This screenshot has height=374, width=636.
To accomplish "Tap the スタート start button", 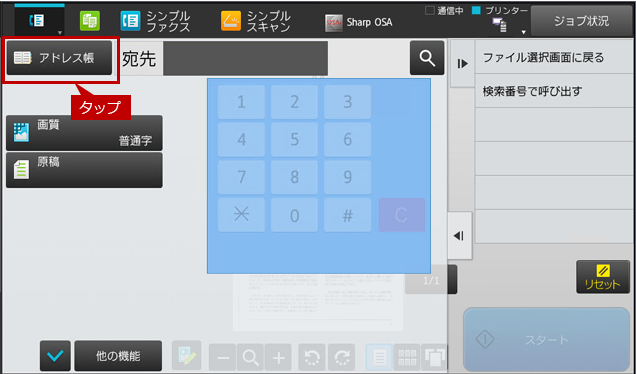I will pyautogui.click(x=546, y=340).
